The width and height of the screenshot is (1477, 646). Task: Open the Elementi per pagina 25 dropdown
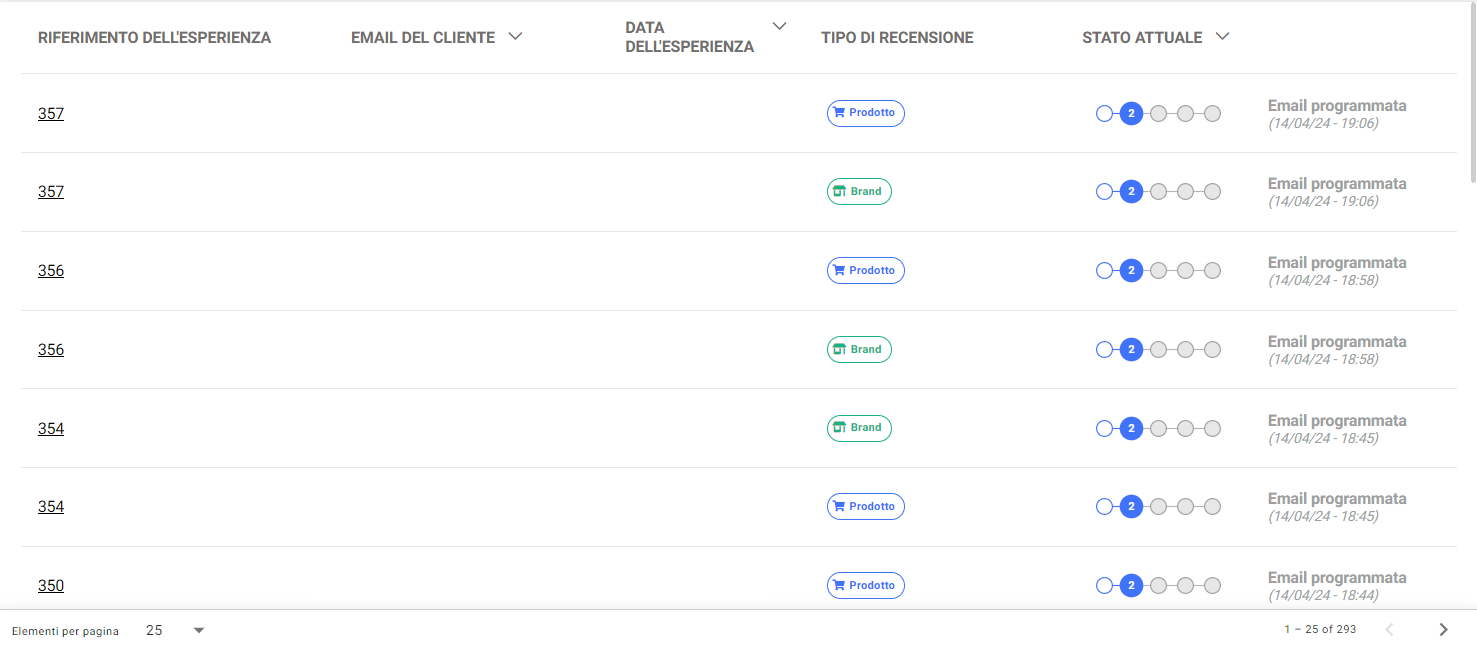[x=175, y=630]
